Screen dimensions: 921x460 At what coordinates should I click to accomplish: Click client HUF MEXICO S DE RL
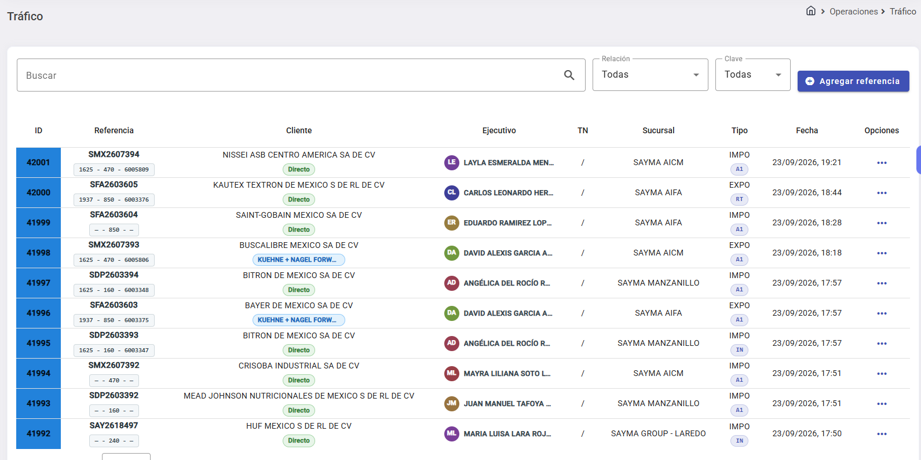(x=298, y=425)
